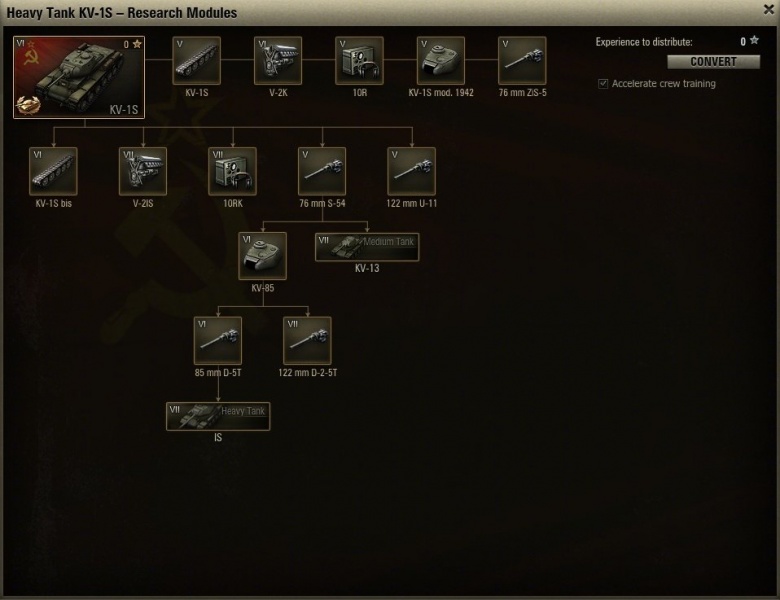Select the 76 mm ZiS-5 gun

click(522, 60)
